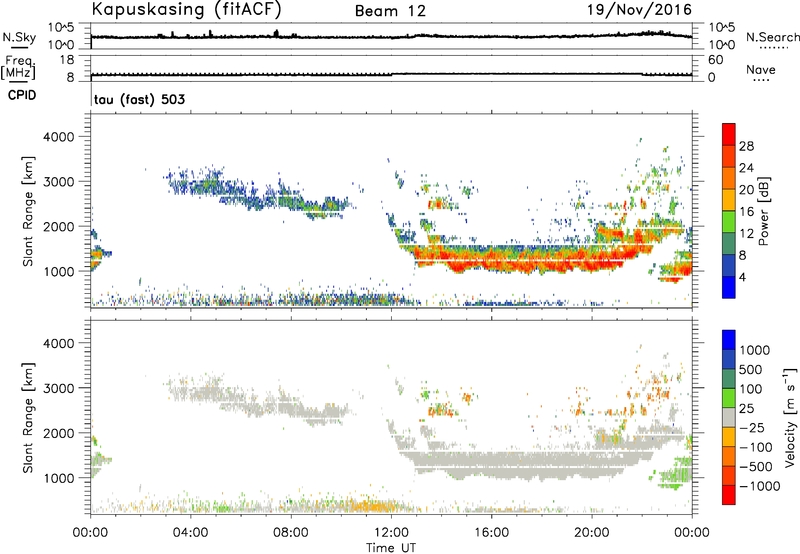The height and width of the screenshot is (554, 800).
Task: Select the '24' tick on the Power scale
Action: (746, 168)
